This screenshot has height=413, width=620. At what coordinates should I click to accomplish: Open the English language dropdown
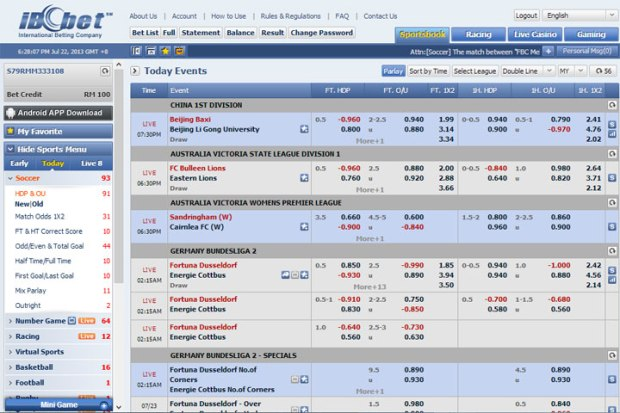[579, 15]
